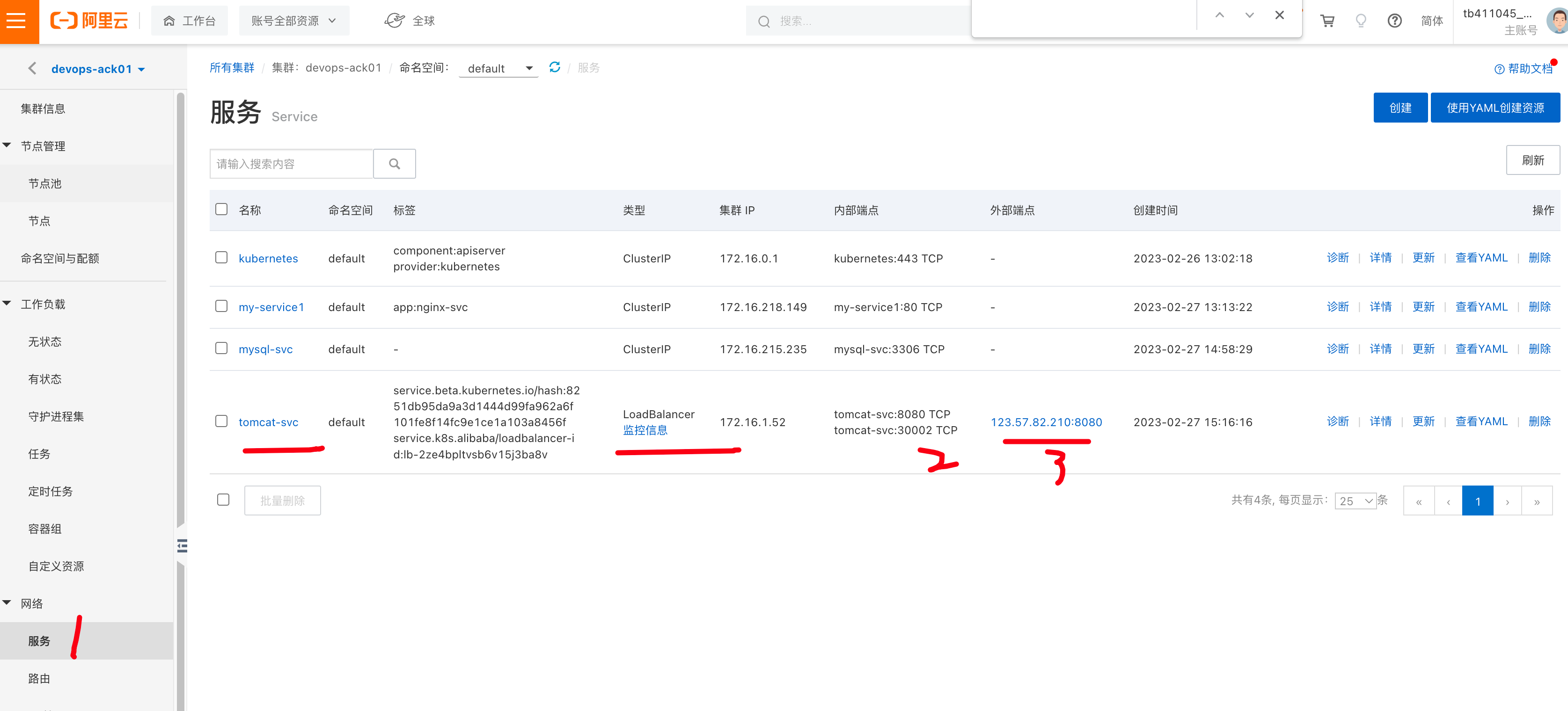Go back with the sidebar arrow
This screenshot has height=711, width=1568.
tap(33, 69)
